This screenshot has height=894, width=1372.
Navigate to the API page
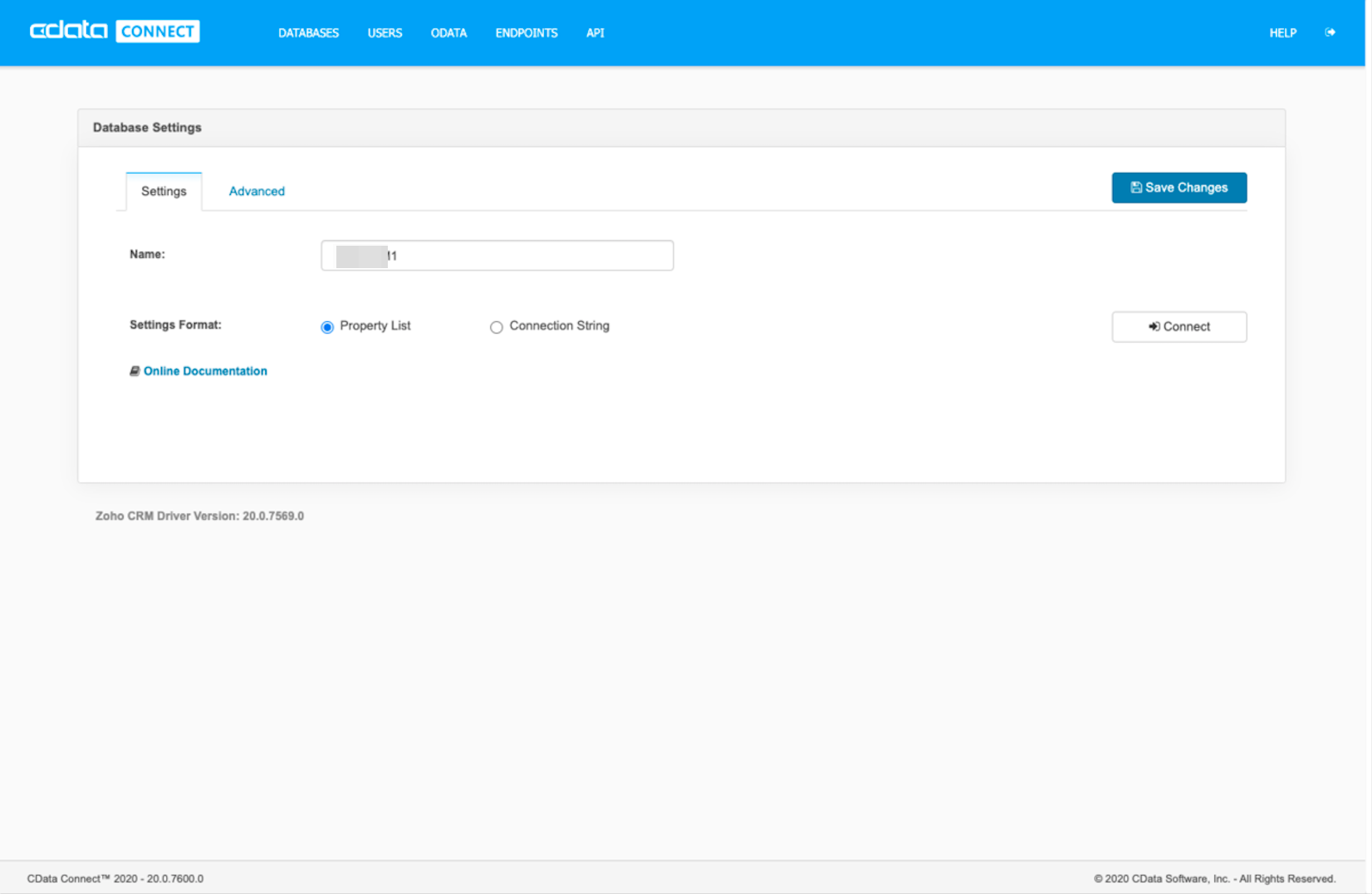pos(595,33)
